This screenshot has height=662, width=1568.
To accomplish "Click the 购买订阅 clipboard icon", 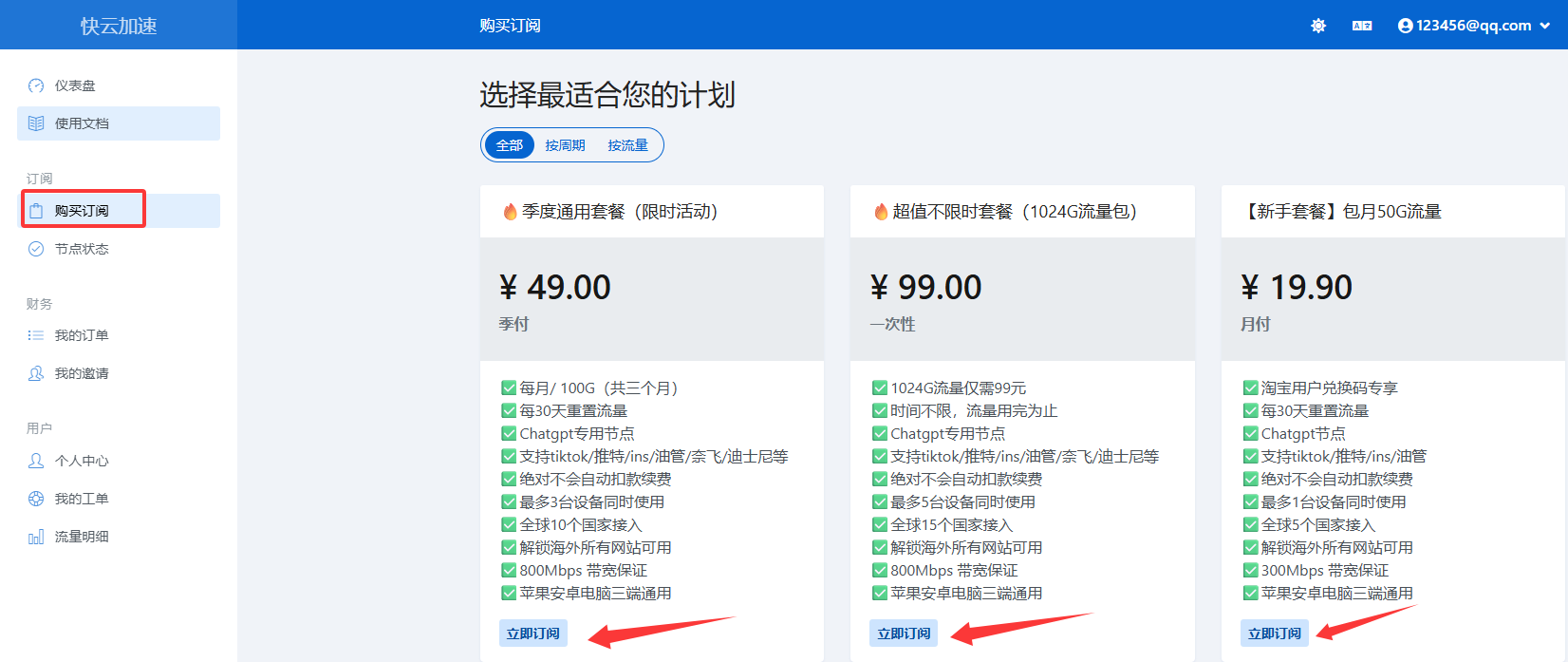I will pos(36,211).
